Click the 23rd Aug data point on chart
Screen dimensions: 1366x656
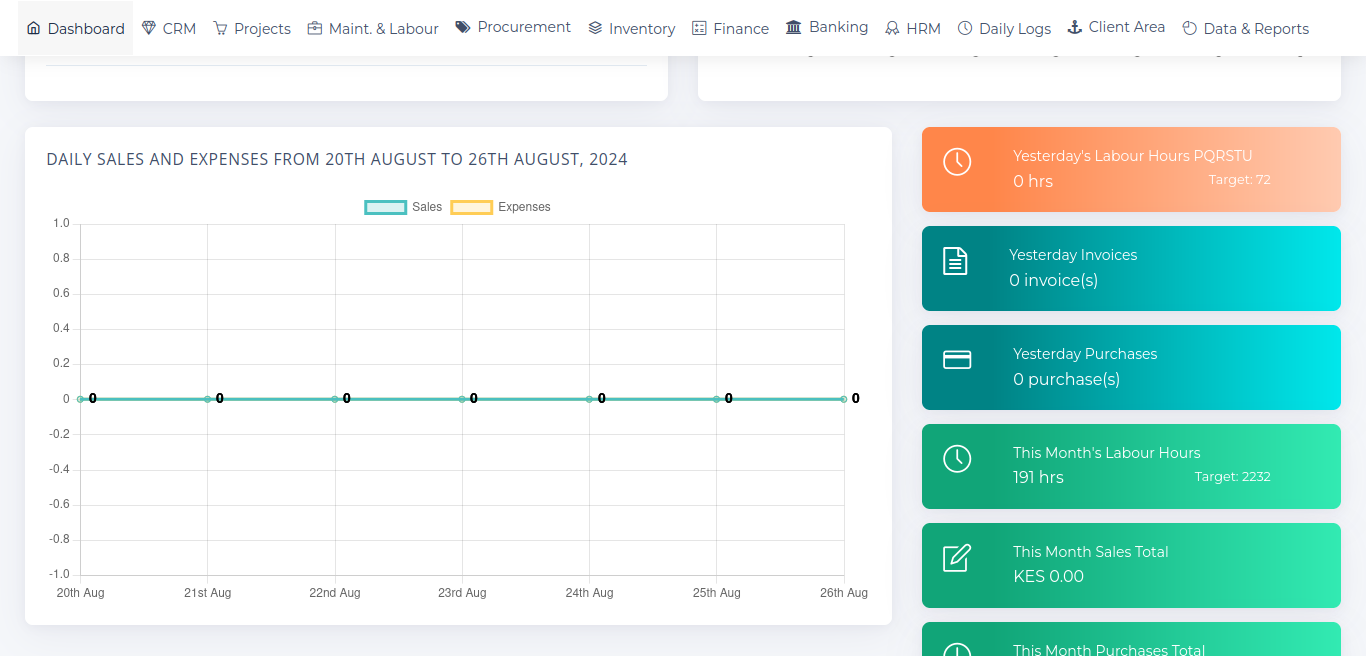[x=462, y=399]
